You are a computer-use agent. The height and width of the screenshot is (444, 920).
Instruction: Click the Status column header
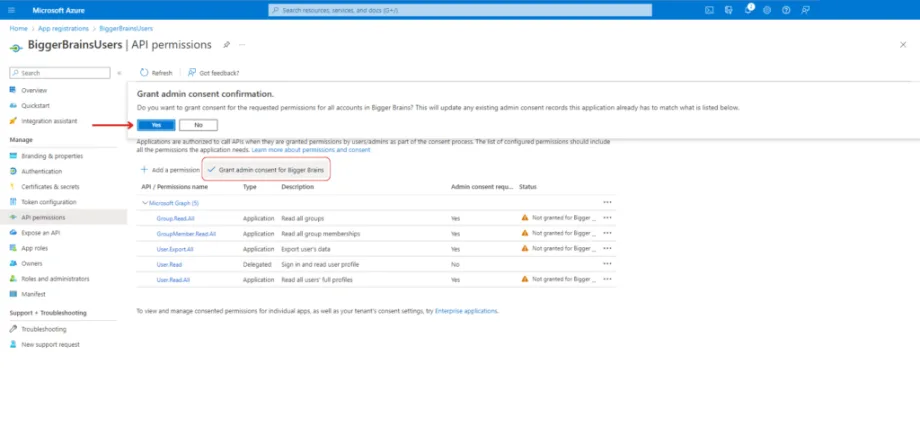pos(527,187)
